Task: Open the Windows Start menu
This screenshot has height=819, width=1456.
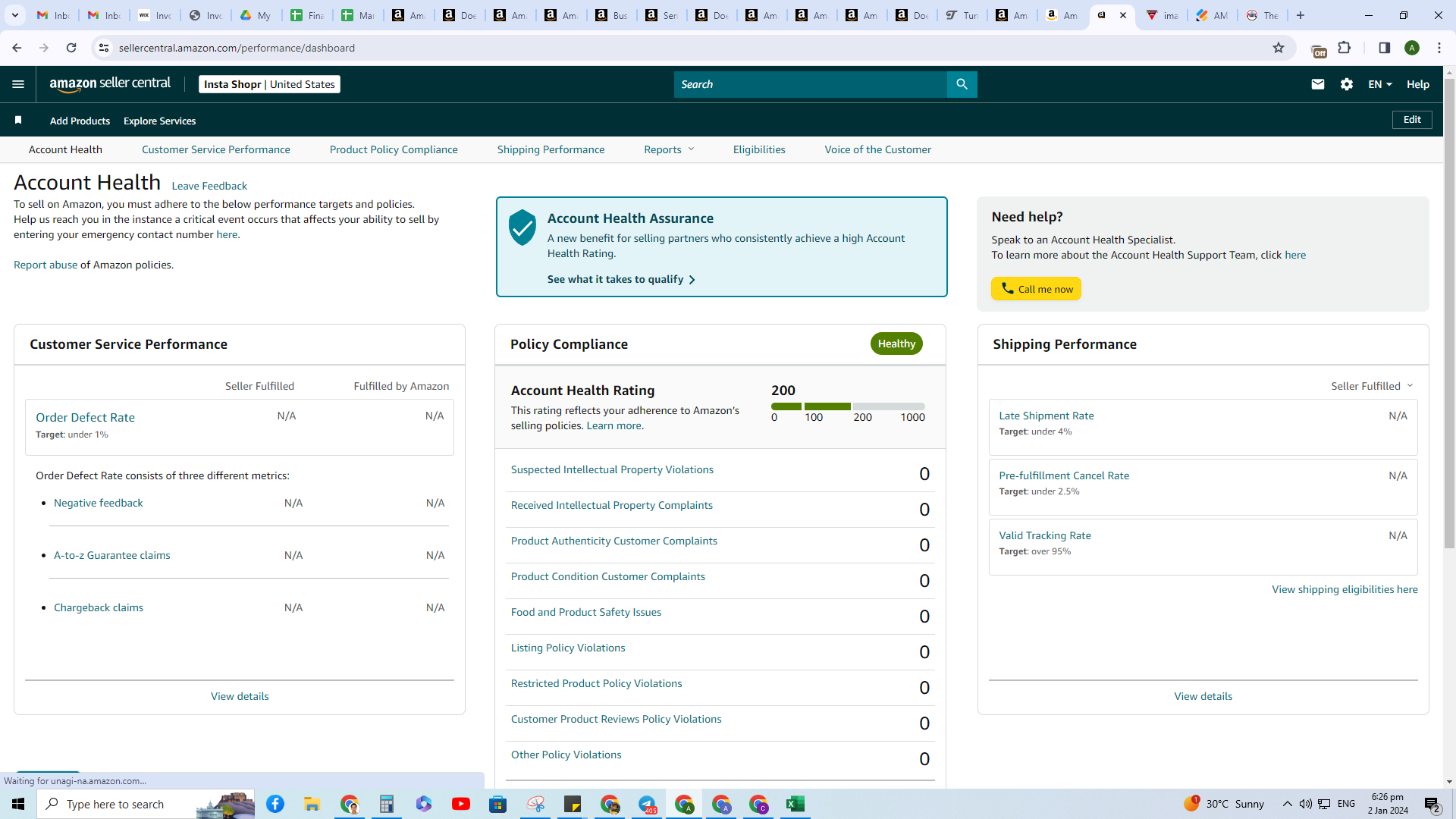Action: coord(18,804)
